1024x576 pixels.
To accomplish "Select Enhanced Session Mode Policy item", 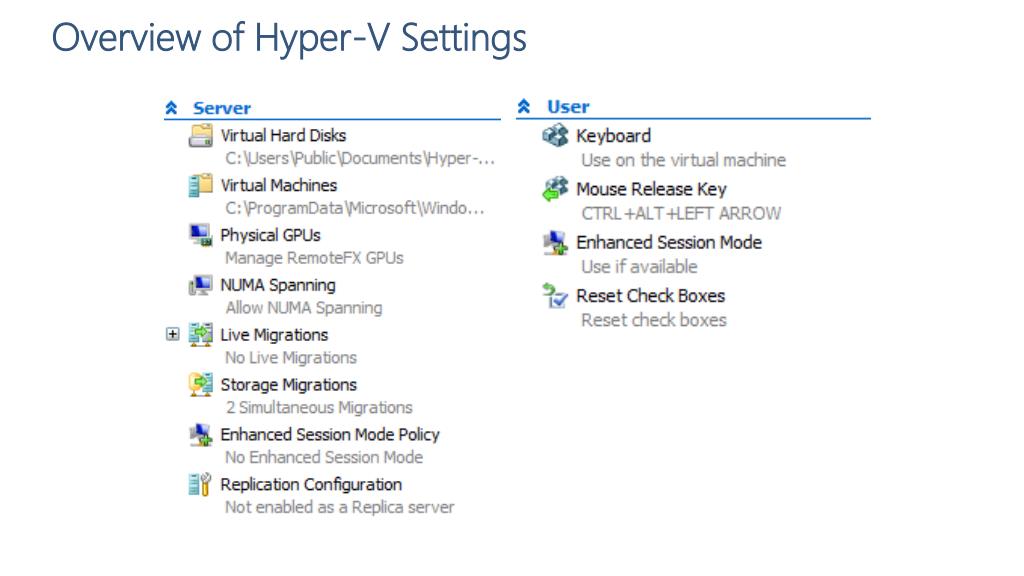I will pyautogui.click(x=330, y=434).
